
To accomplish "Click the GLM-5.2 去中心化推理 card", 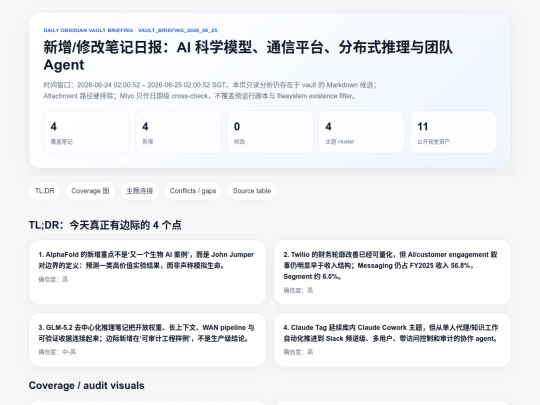I will pos(147,340).
